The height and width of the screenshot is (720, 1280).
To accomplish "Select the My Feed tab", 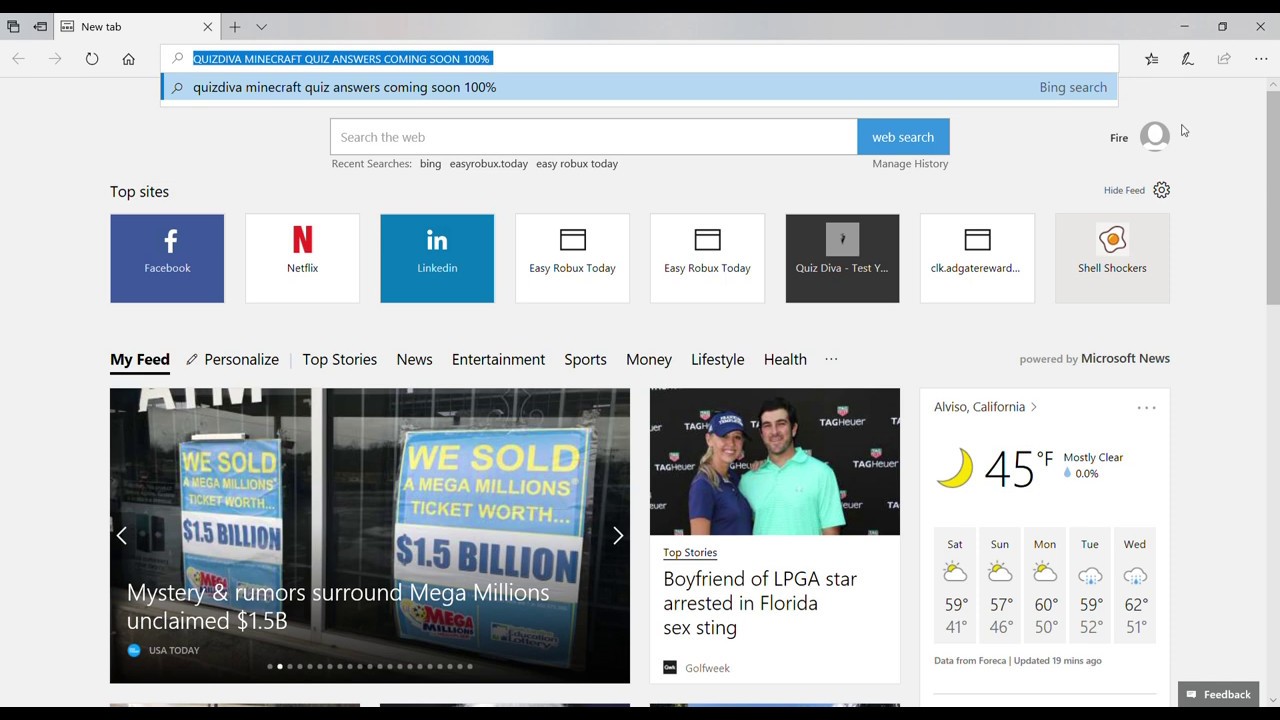I will [x=140, y=360].
